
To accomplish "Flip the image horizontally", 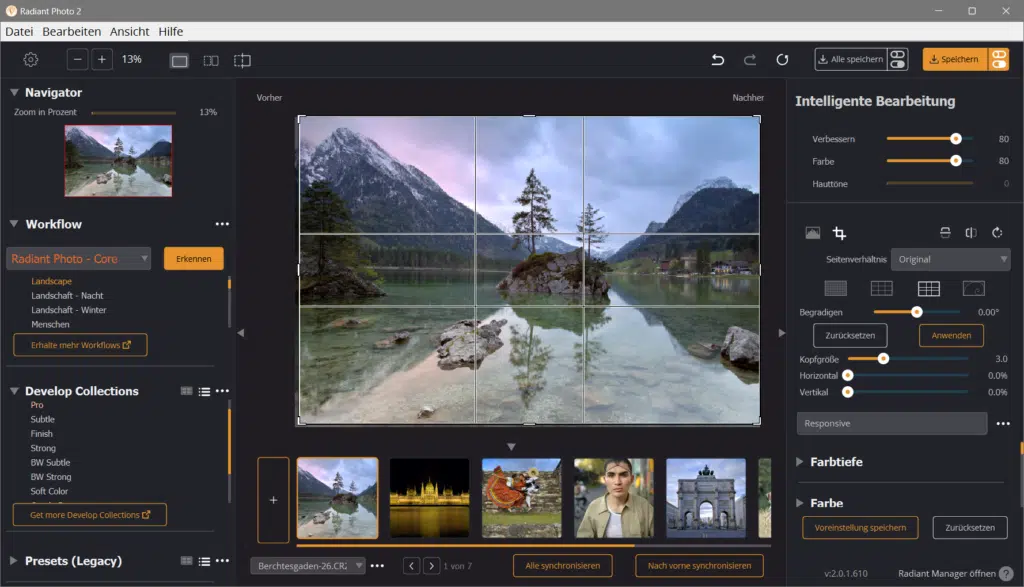I will pos(970,233).
